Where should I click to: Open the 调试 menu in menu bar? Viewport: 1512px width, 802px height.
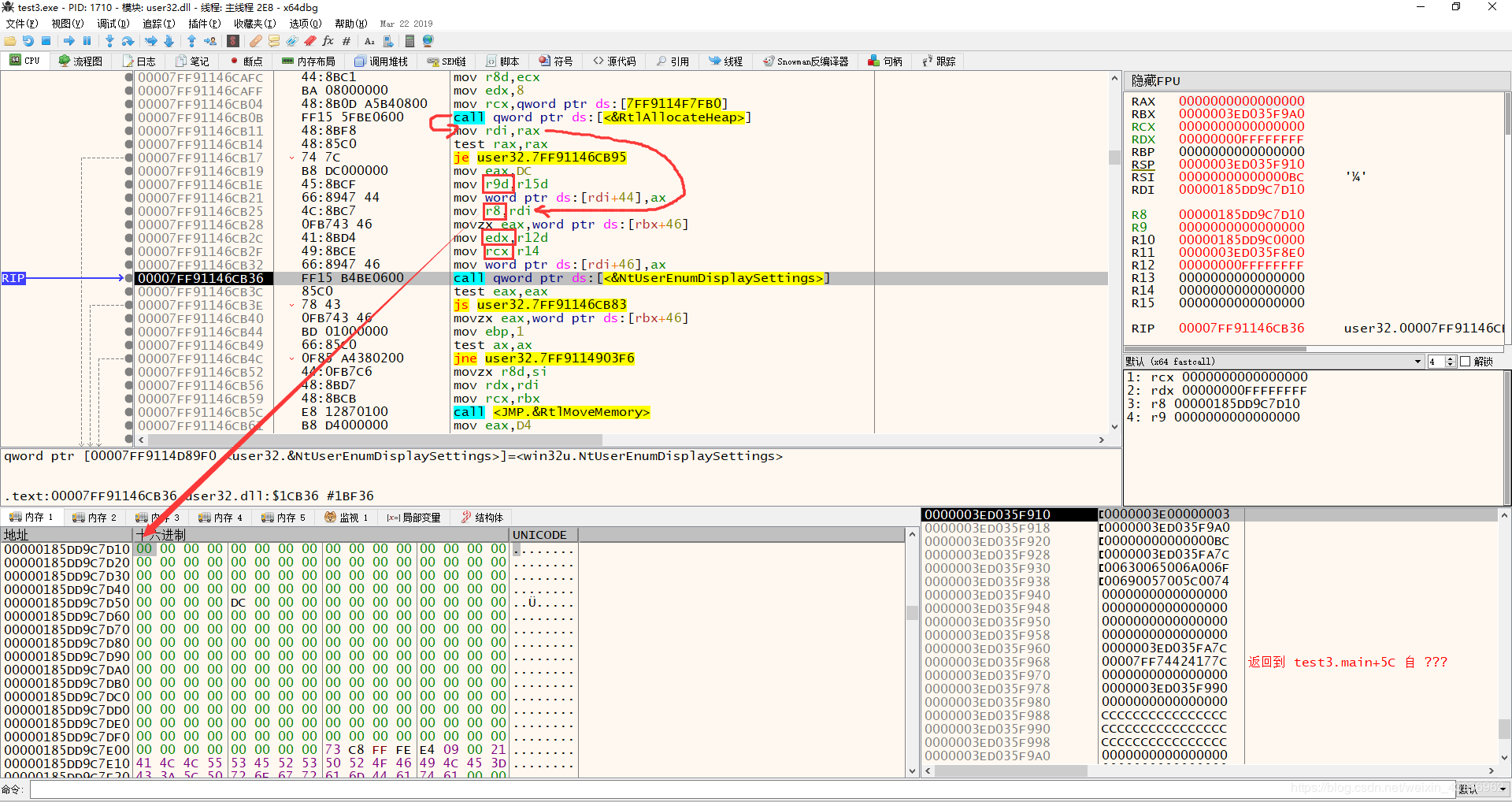click(x=112, y=24)
